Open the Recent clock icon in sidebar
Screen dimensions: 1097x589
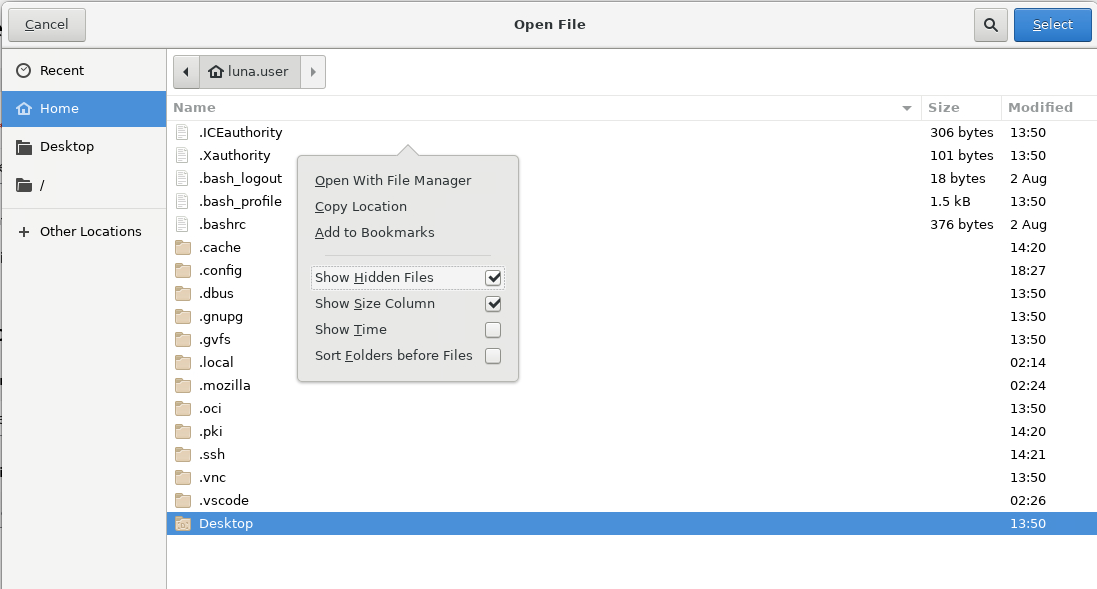point(23,71)
